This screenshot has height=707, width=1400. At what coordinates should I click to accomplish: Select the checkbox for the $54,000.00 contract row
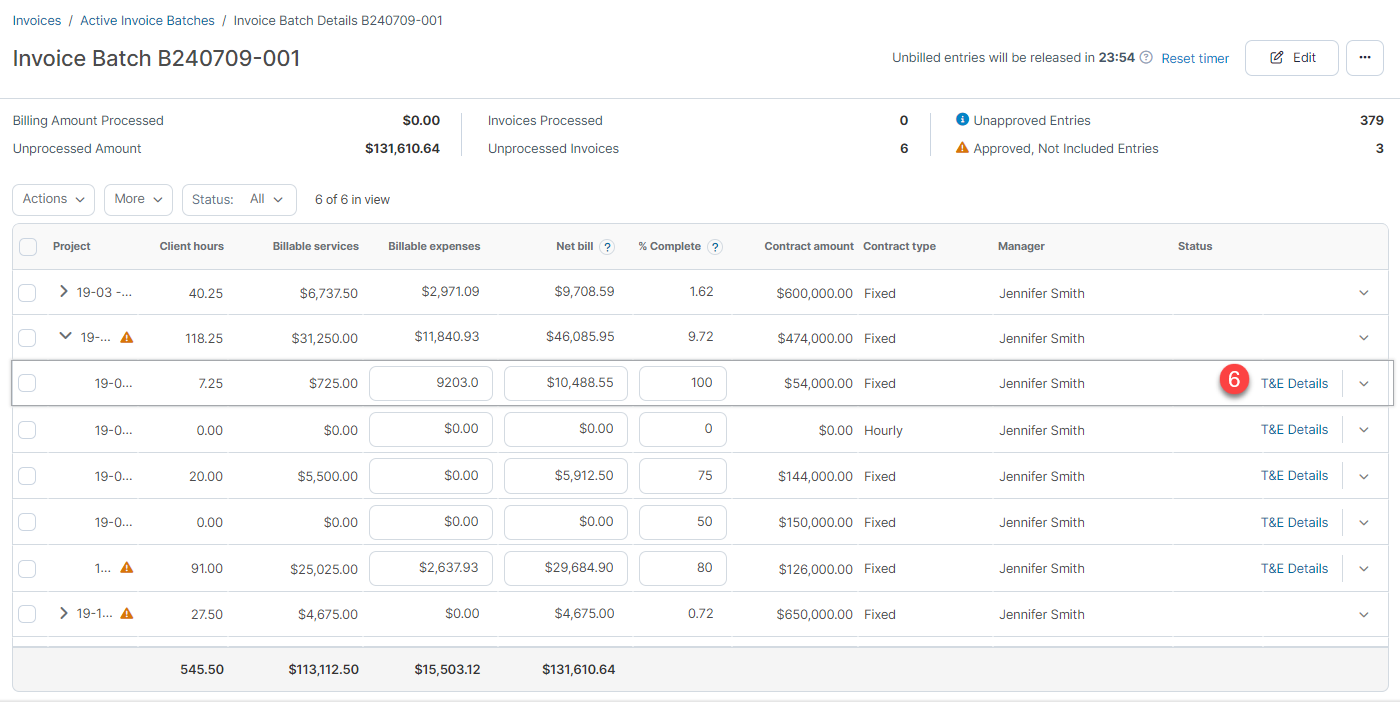tap(28, 383)
